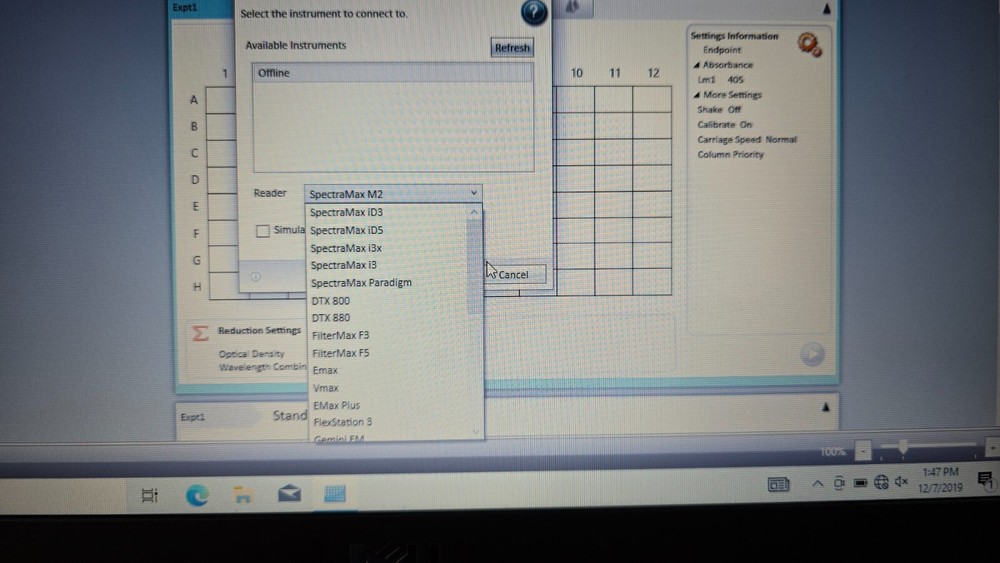The height and width of the screenshot is (563, 1000).
Task: Select EMax Plus reader
Action: (x=336, y=405)
